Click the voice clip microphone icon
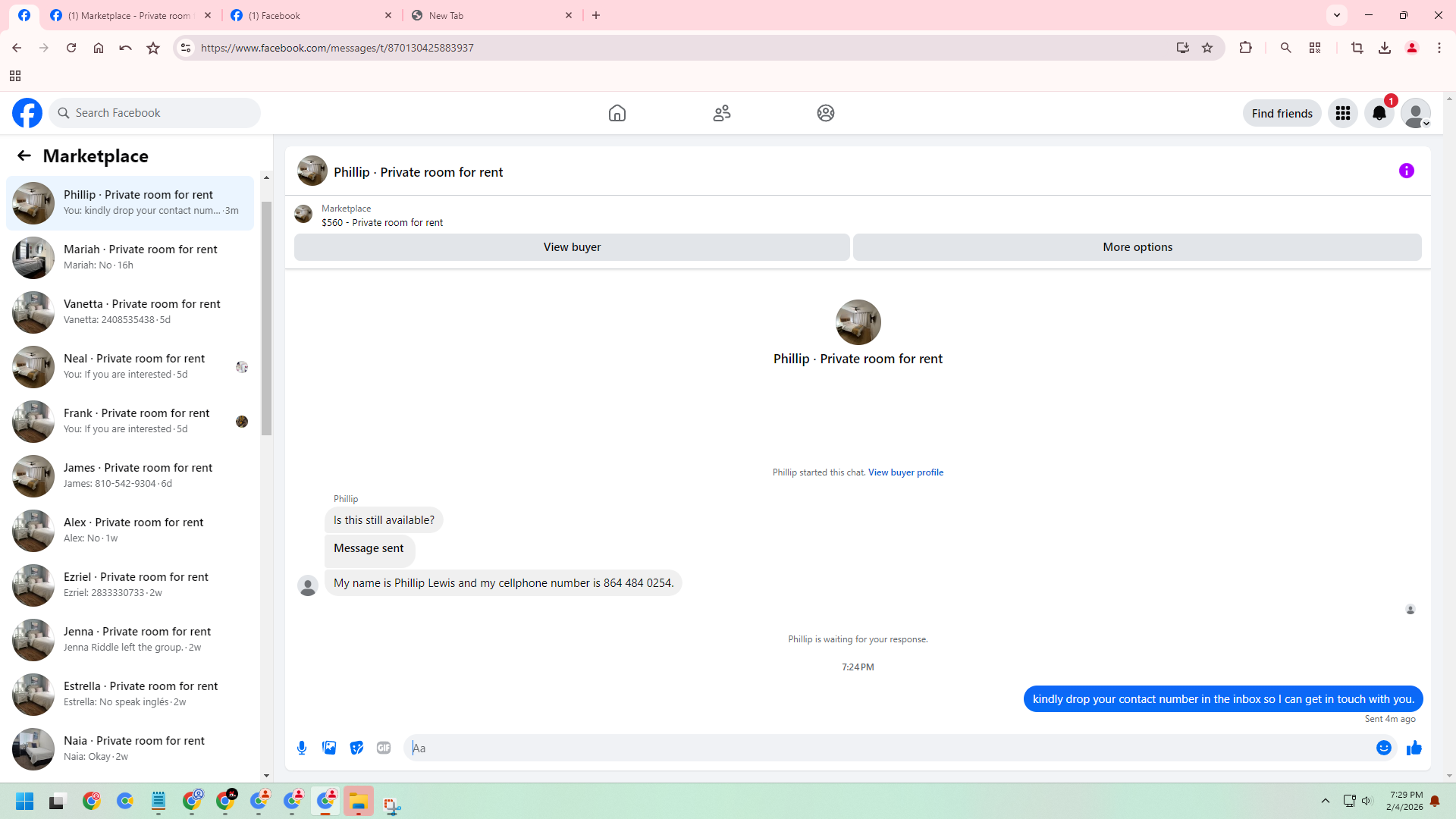Screen dimensions: 1456x819 point(302,748)
